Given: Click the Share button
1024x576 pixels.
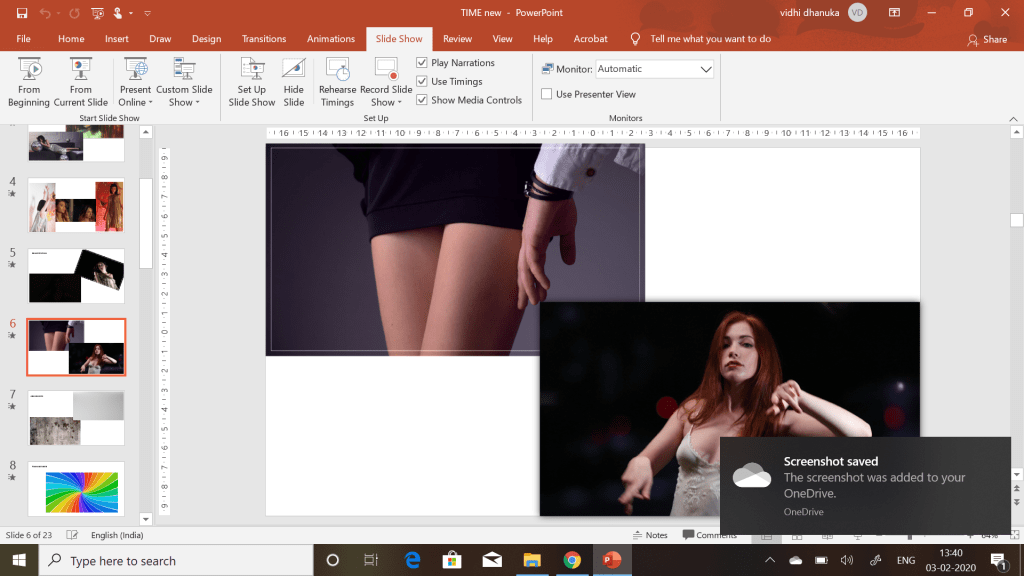Looking at the screenshot, I should tap(987, 40).
